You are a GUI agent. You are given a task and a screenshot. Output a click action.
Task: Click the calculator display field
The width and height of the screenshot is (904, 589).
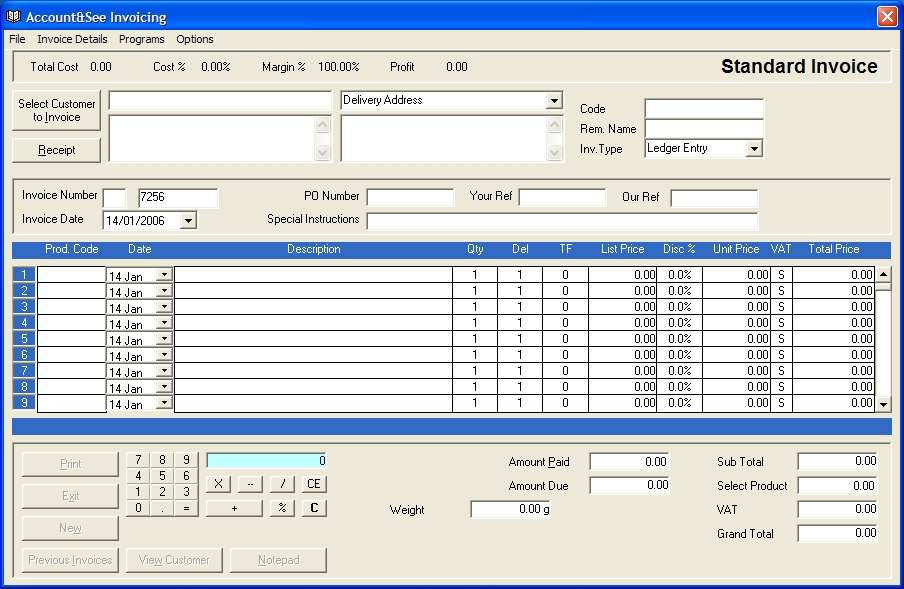[266, 460]
